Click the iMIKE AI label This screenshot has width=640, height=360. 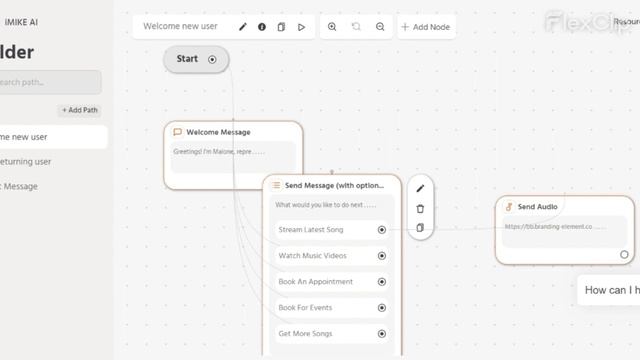21,22
